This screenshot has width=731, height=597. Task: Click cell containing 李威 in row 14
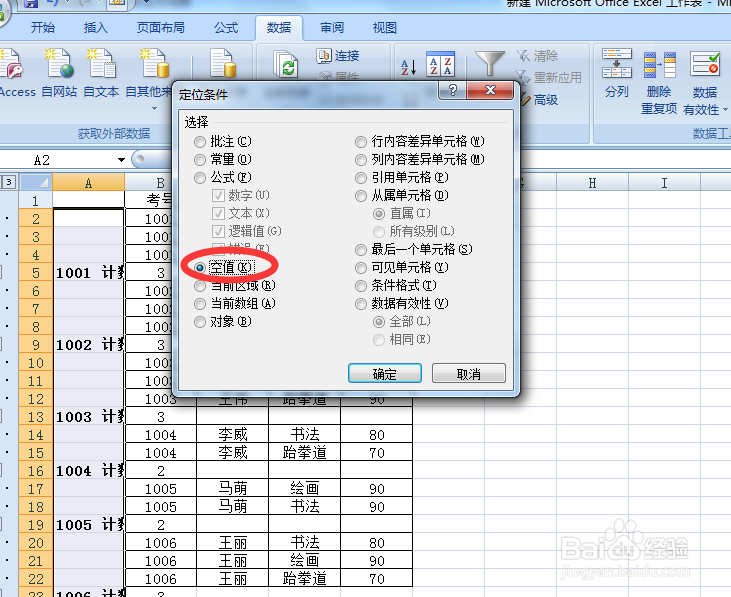pyautogui.click(x=233, y=435)
